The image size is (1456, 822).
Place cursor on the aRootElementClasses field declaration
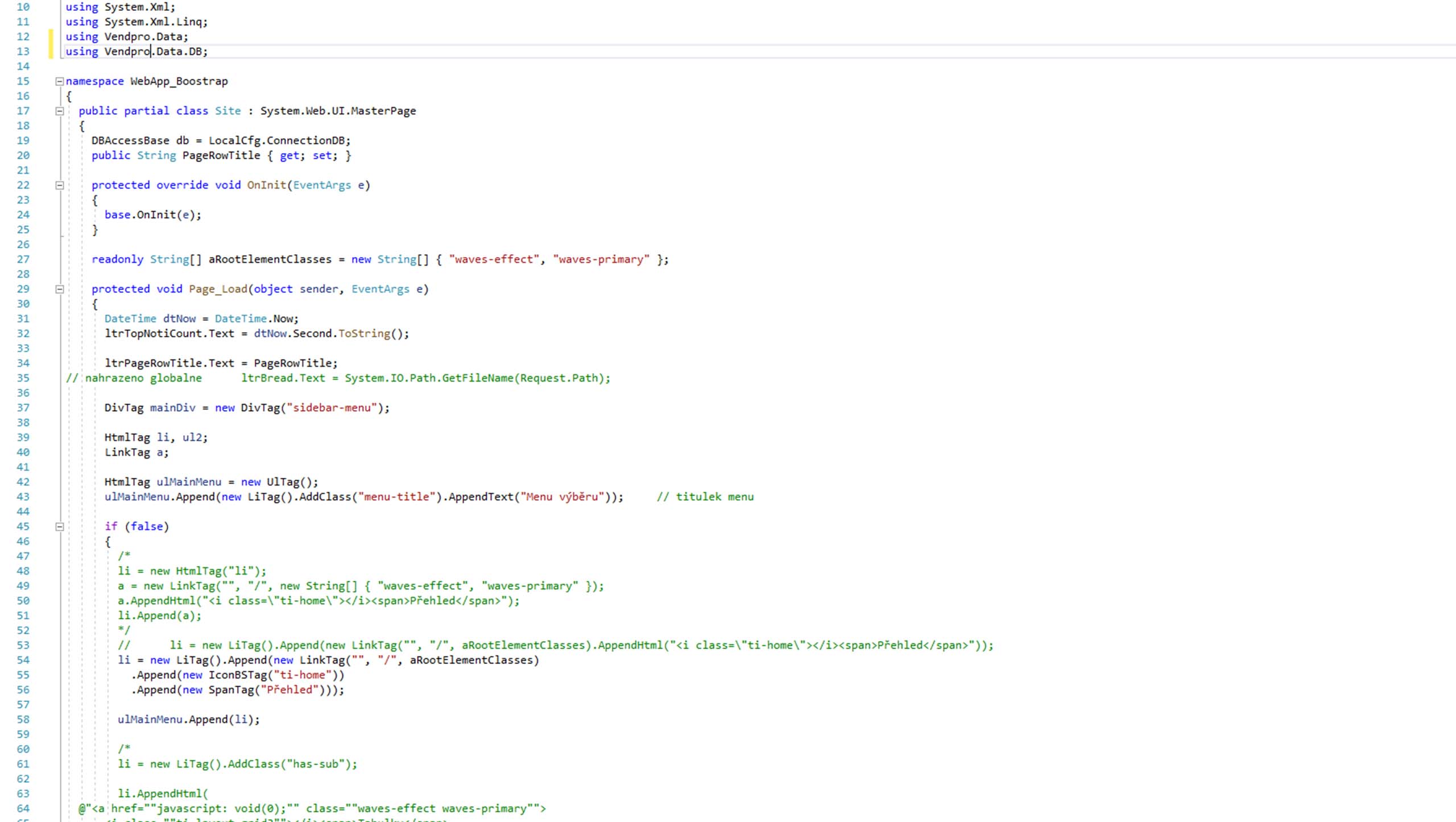[270, 259]
